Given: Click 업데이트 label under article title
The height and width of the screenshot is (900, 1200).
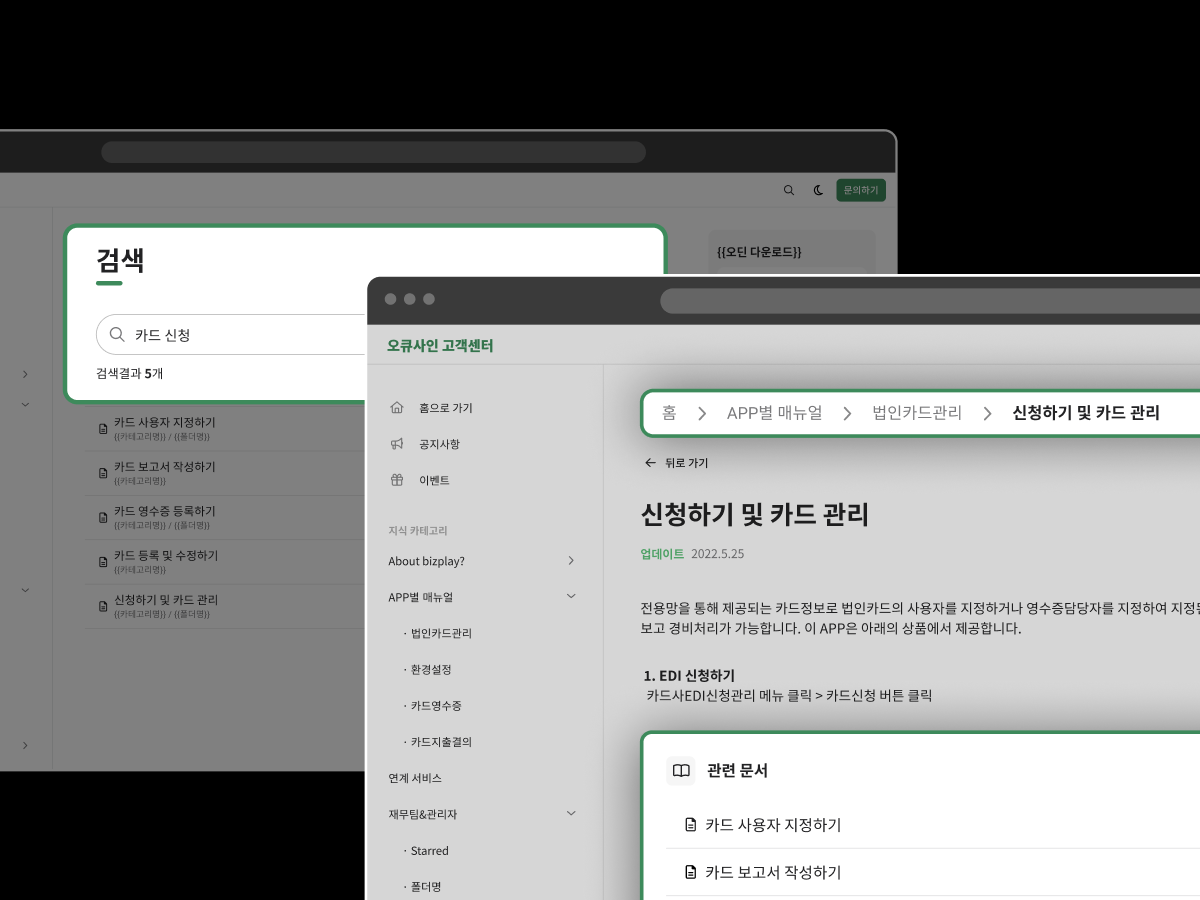Looking at the screenshot, I should click(662, 553).
